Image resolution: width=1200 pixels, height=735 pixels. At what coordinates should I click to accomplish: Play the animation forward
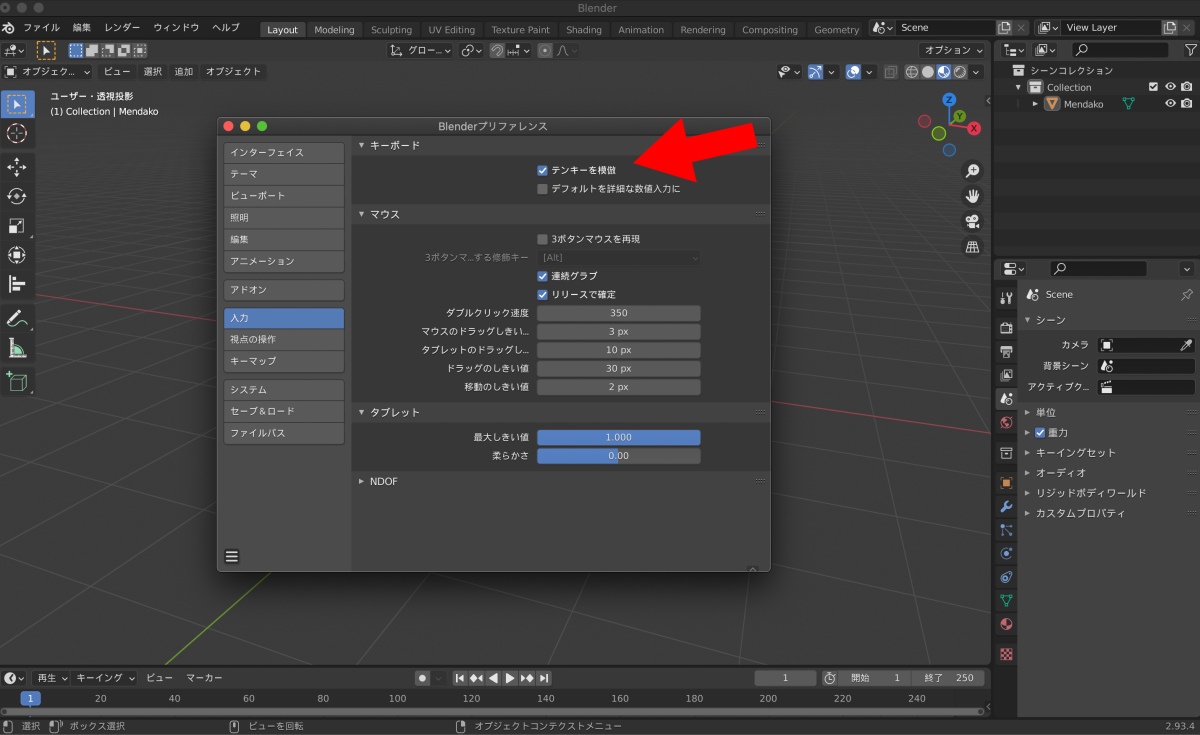coord(510,678)
